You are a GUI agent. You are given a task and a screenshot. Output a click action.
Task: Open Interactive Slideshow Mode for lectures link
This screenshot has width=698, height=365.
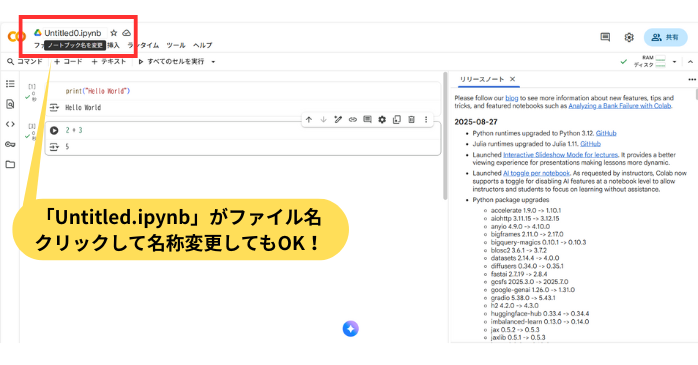pyautogui.click(x=560, y=155)
